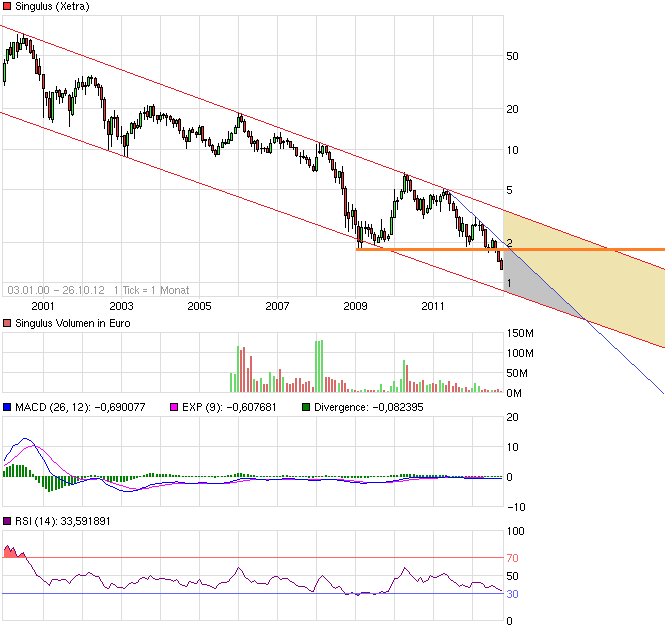Click the price axis value 20 on main chart
Screen dimensions: 665x629
tap(512, 109)
